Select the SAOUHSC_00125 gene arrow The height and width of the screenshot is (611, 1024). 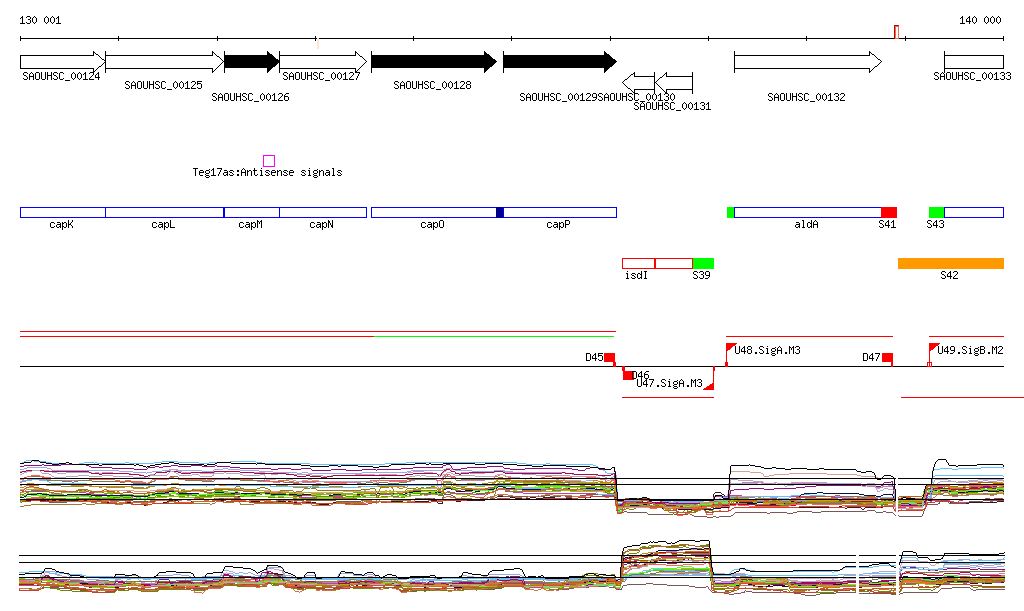coord(165,62)
